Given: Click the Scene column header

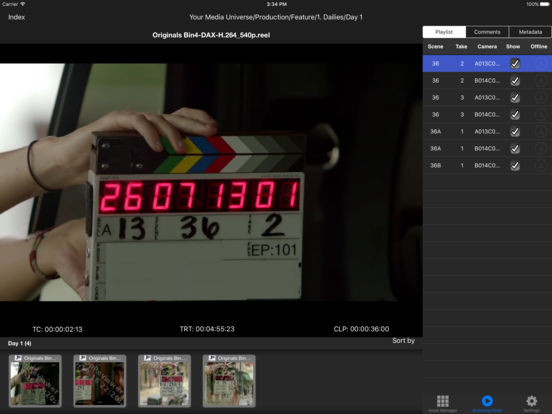Looking at the screenshot, I should [435, 46].
